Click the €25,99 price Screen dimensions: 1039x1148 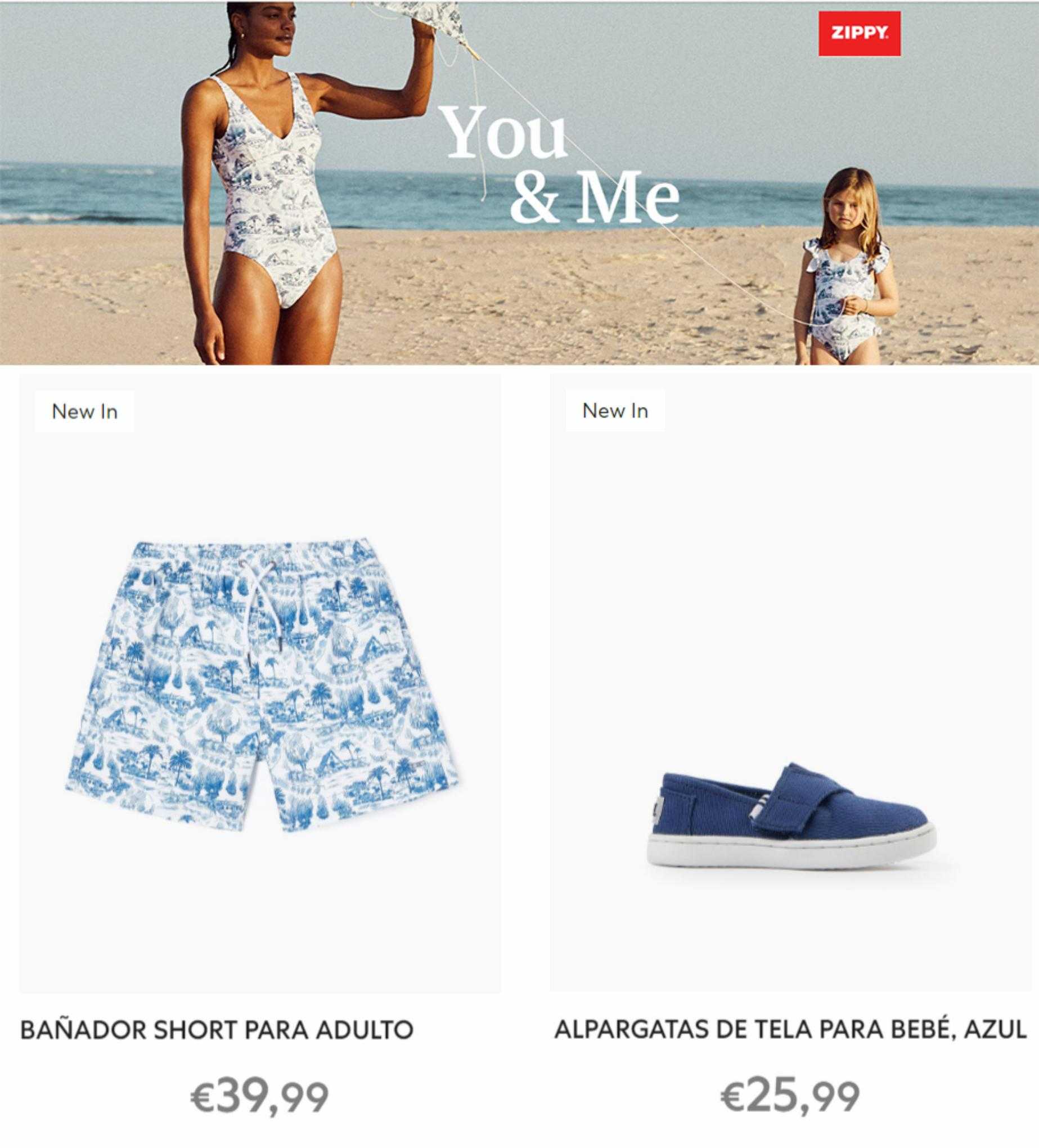pyautogui.click(x=790, y=1097)
